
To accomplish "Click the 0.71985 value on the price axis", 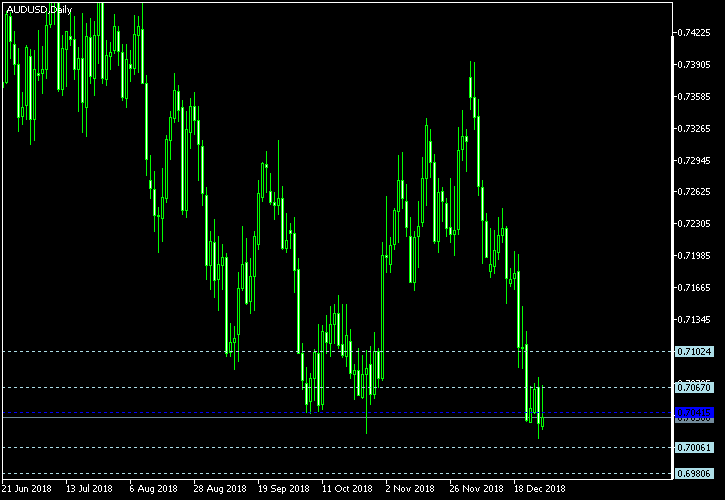I will pos(694,255).
